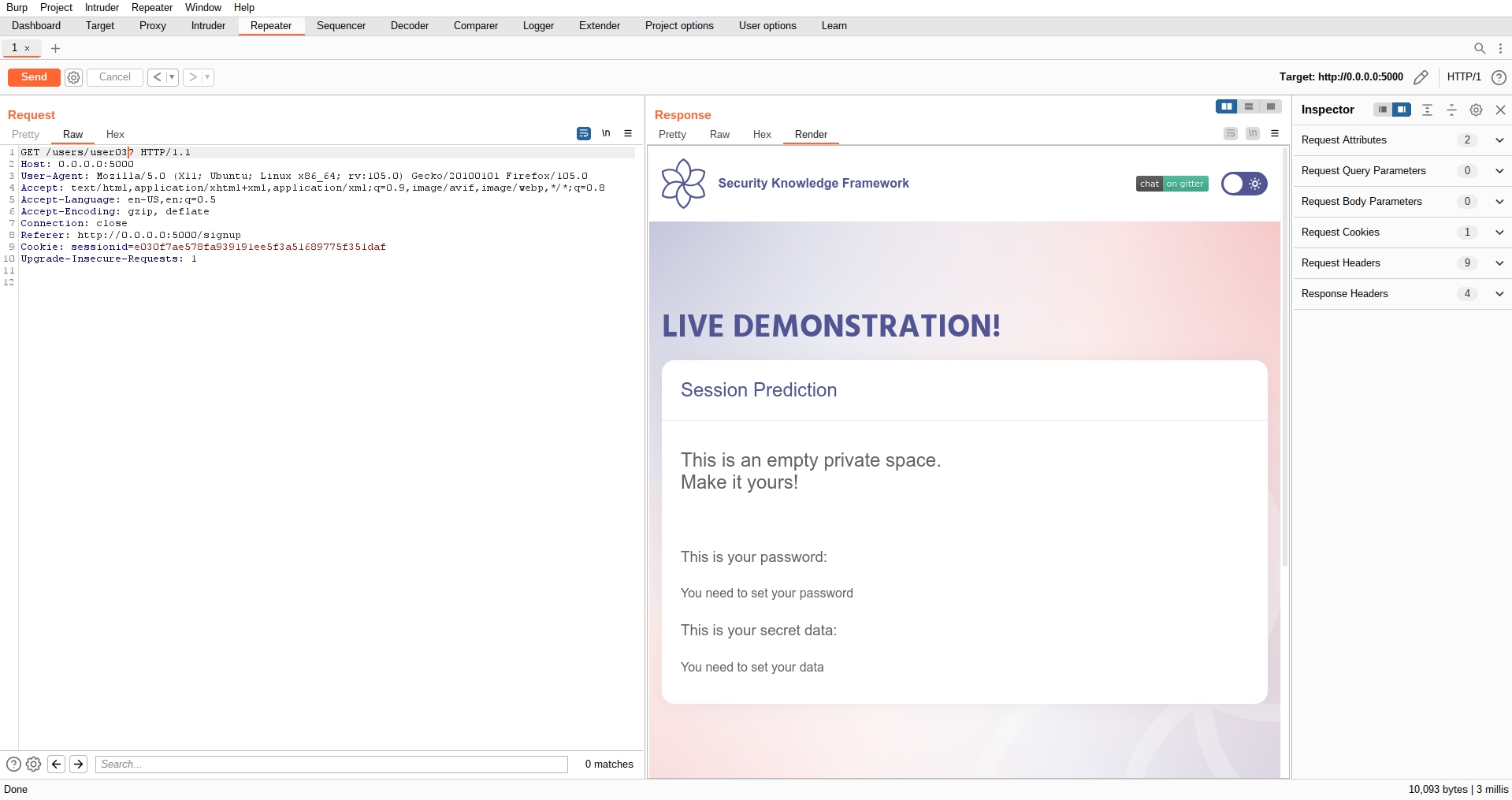The height and width of the screenshot is (800, 1512).
Task: Click the Repeater settings gear next to Send
Action: pyautogui.click(x=73, y=77)
